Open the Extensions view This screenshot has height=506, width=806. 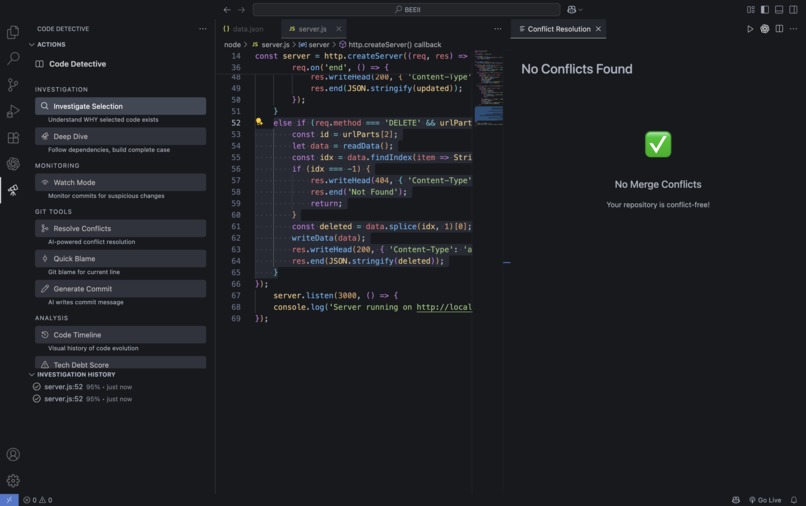pos(13,138)
